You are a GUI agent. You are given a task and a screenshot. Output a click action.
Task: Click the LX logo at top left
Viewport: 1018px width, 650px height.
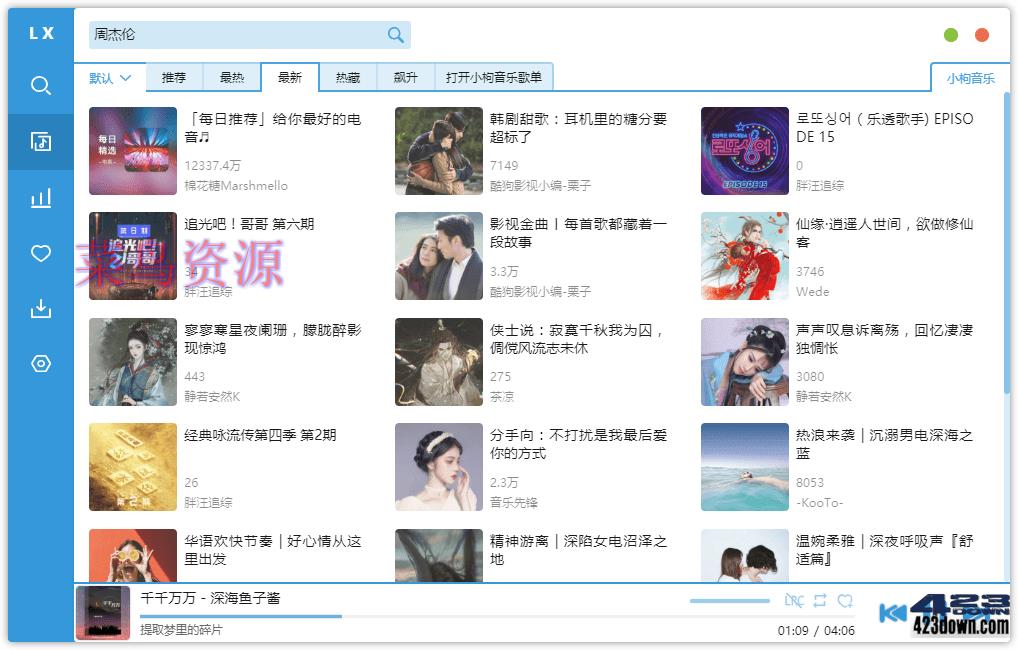pos(39,32)
